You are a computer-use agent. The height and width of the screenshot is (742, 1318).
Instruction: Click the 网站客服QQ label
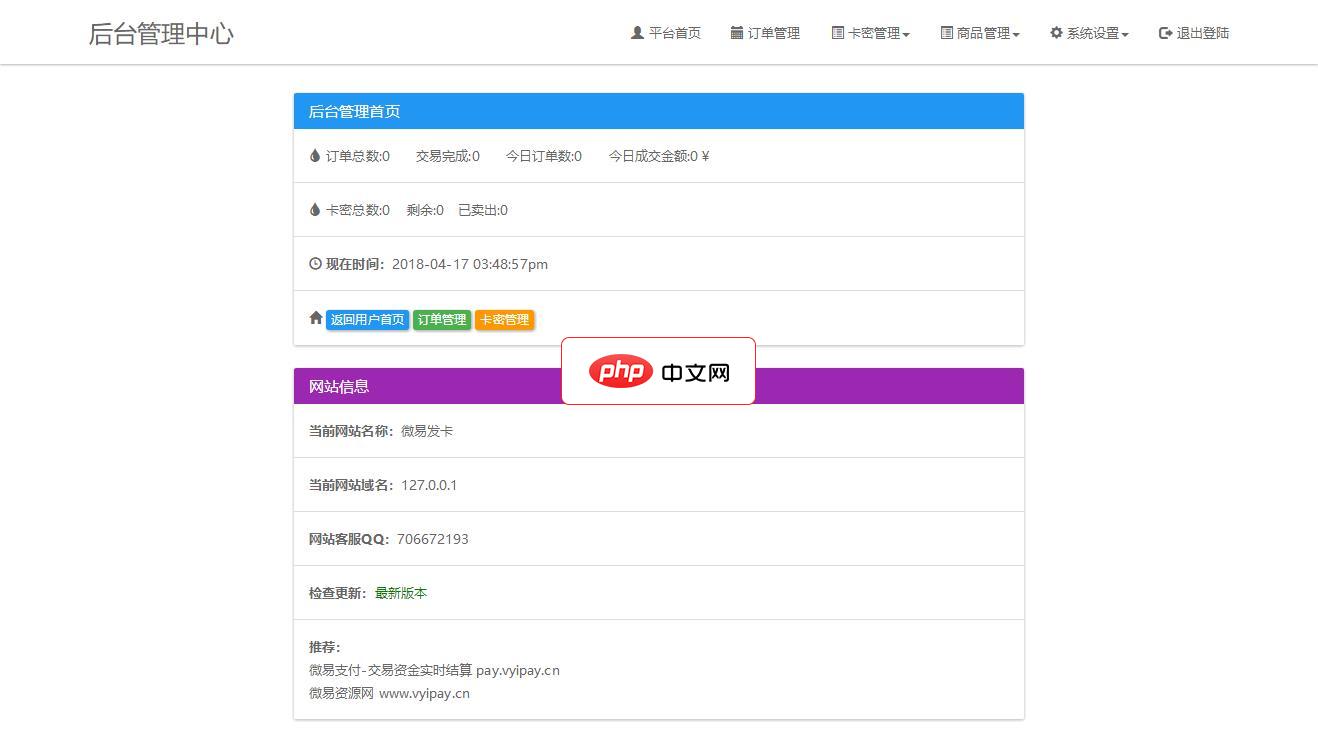coord(349,539)
